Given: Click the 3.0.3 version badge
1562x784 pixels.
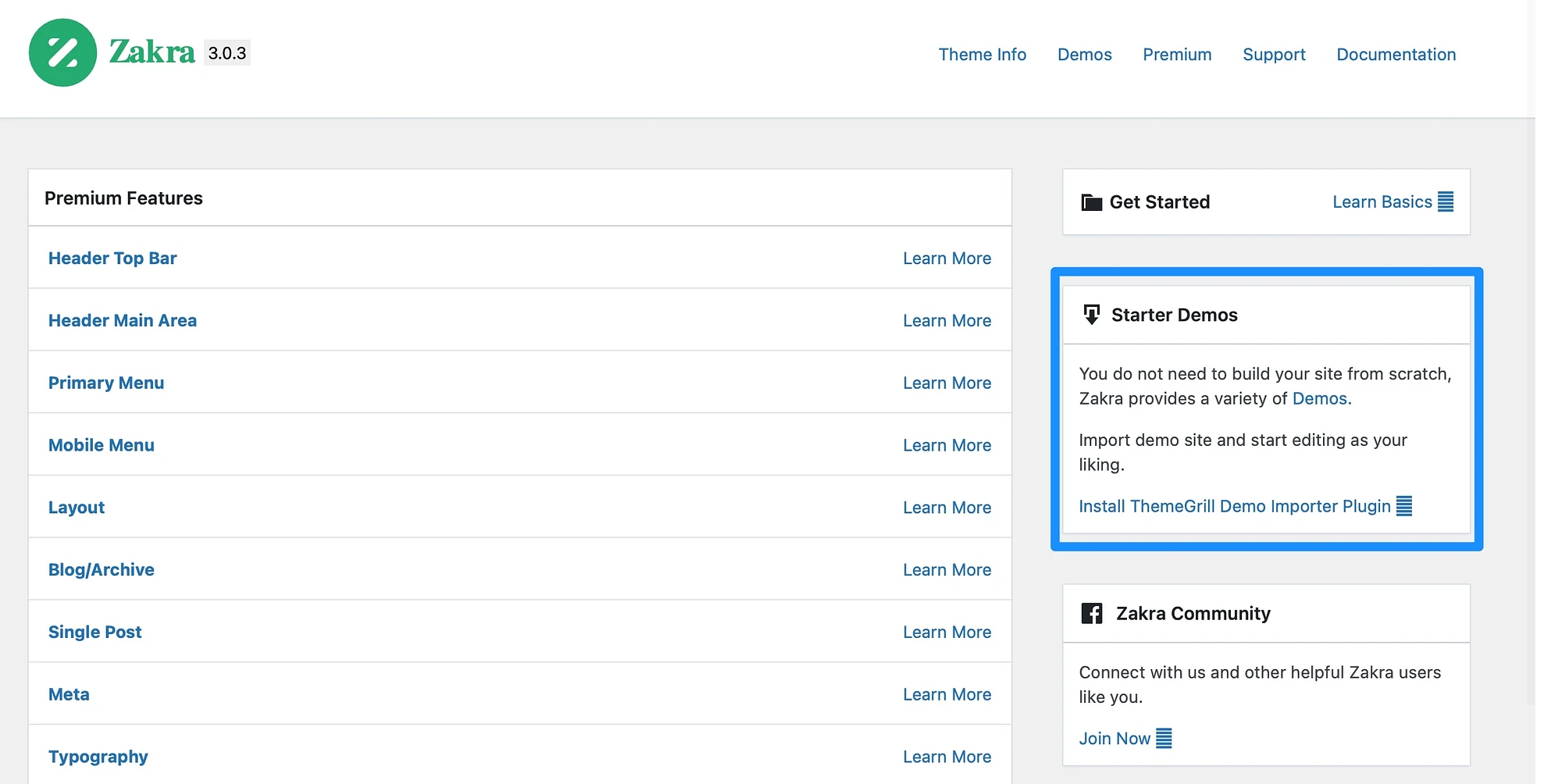Looking at the screenshot, I should pos(227,53).
